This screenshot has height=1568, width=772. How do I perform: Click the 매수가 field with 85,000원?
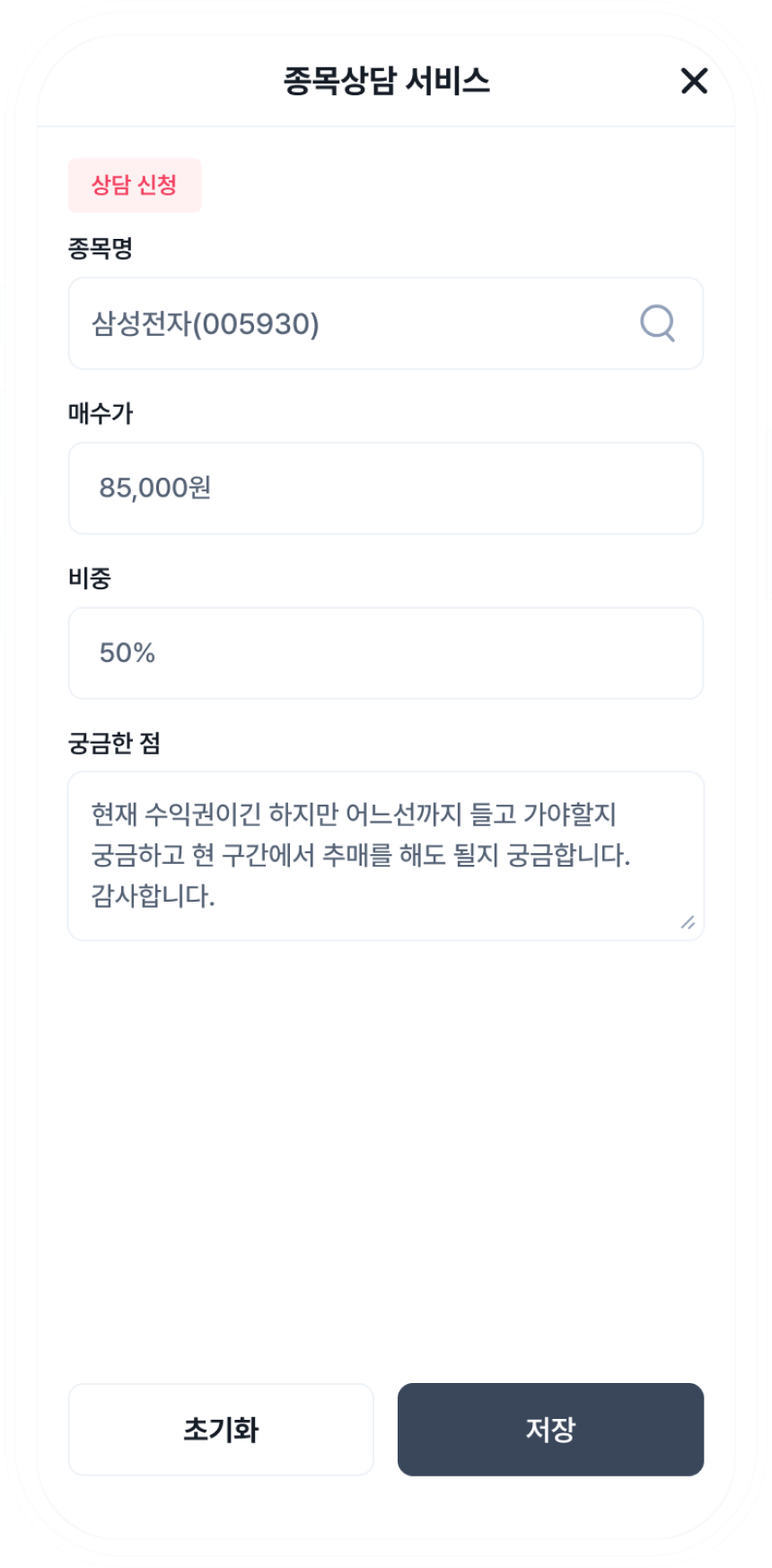pos(386,489)
